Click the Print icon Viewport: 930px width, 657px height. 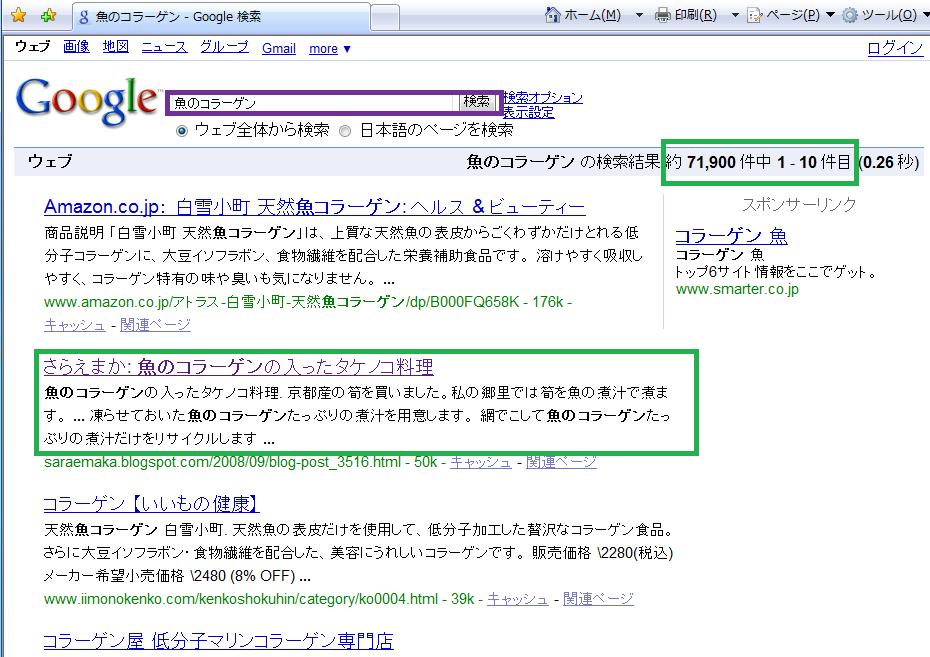pos(663,15)
